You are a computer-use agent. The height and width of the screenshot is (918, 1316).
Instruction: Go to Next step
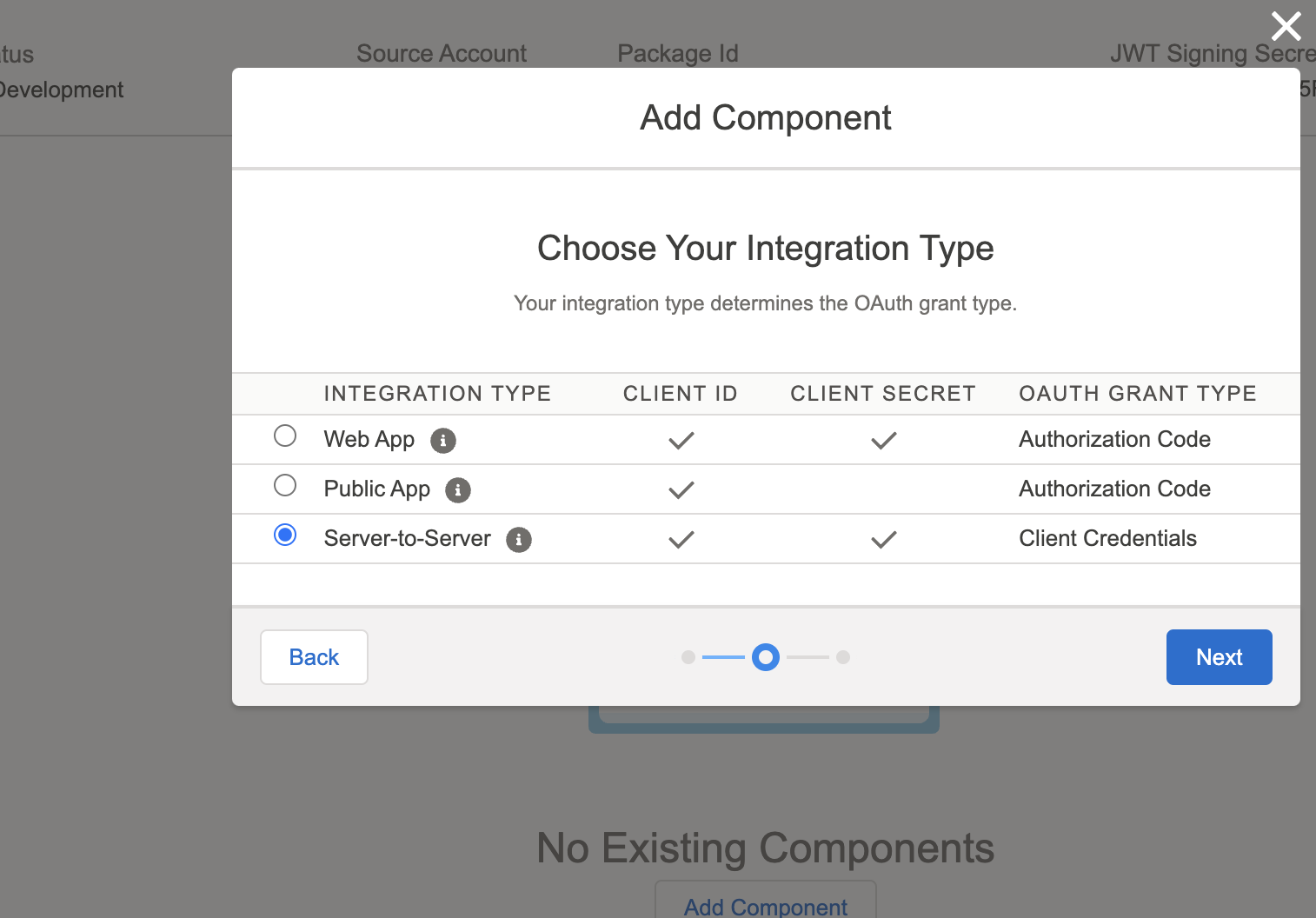pos(1219,657)
